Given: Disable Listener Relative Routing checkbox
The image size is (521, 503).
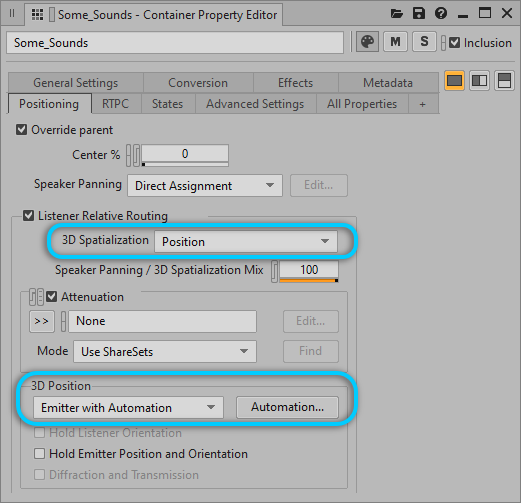Looking at the screenshot, I should click(x=29, y=216).
